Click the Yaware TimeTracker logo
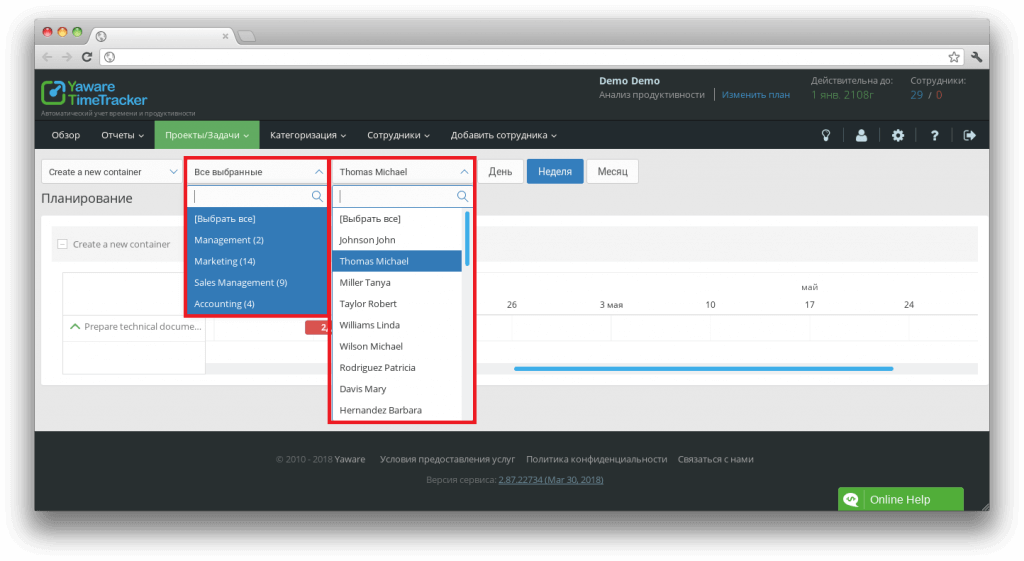This screenshot has width=1024, height=561. [94, 93]
